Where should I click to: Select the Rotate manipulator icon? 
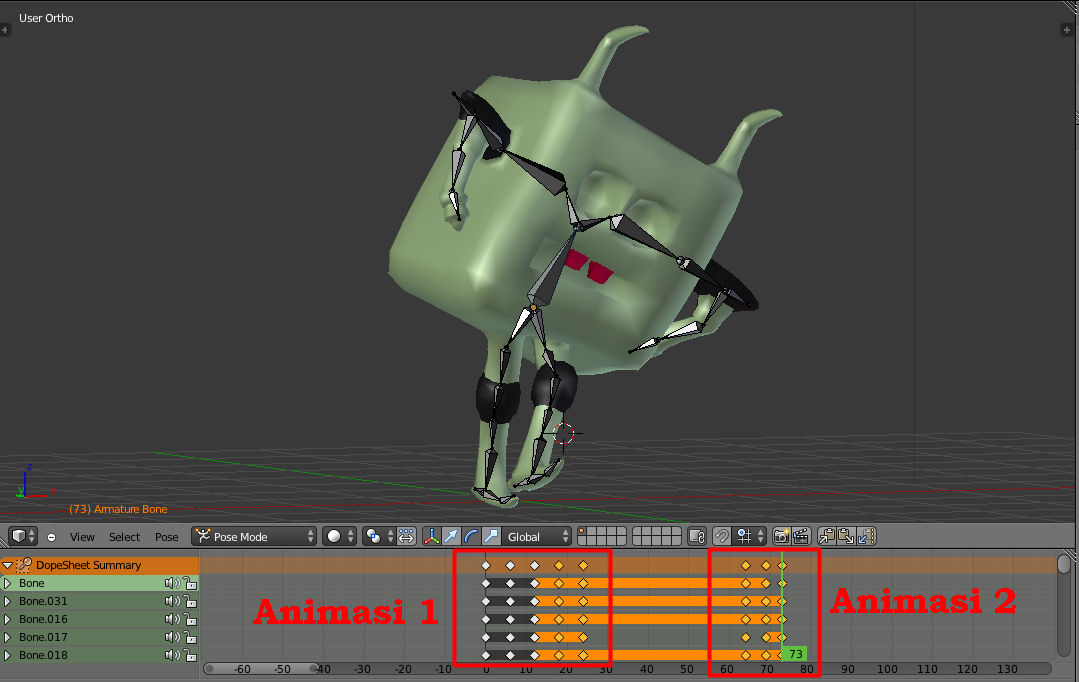click(471, 536)
